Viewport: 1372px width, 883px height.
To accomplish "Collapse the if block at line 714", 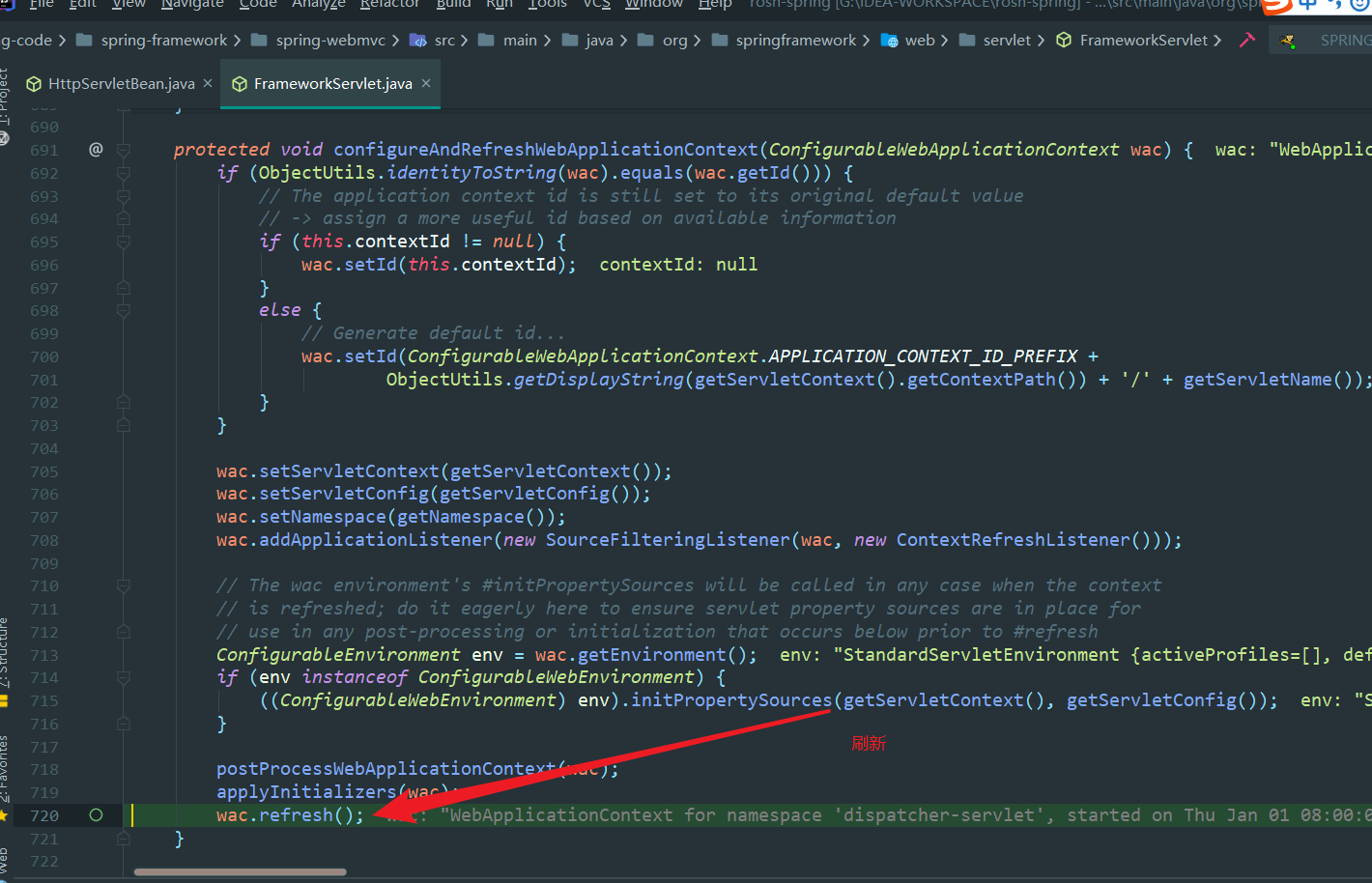I will pos(124,677).
